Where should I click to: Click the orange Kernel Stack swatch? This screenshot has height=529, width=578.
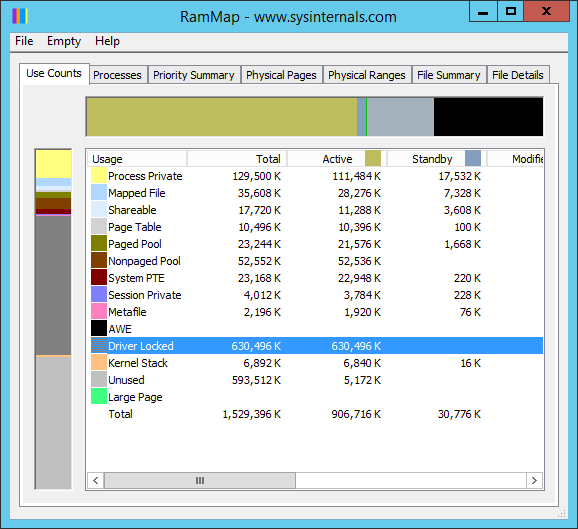(99, 363)
